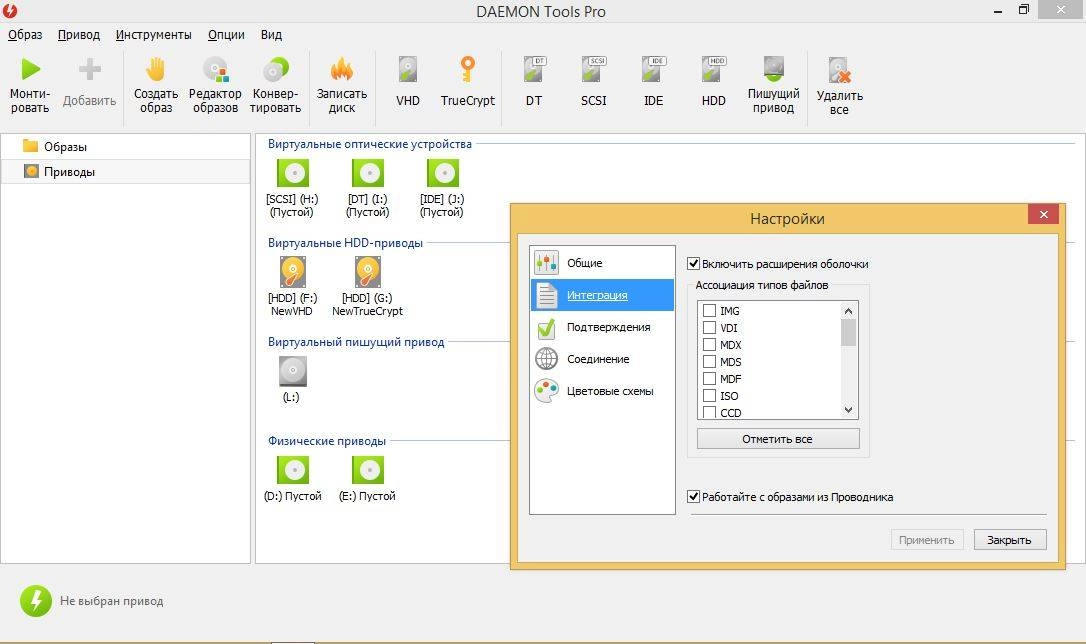The width and height of the screenshot is (1086, 644).
Task: Open the Инструменты menu
Action: (x=154, y=35)
